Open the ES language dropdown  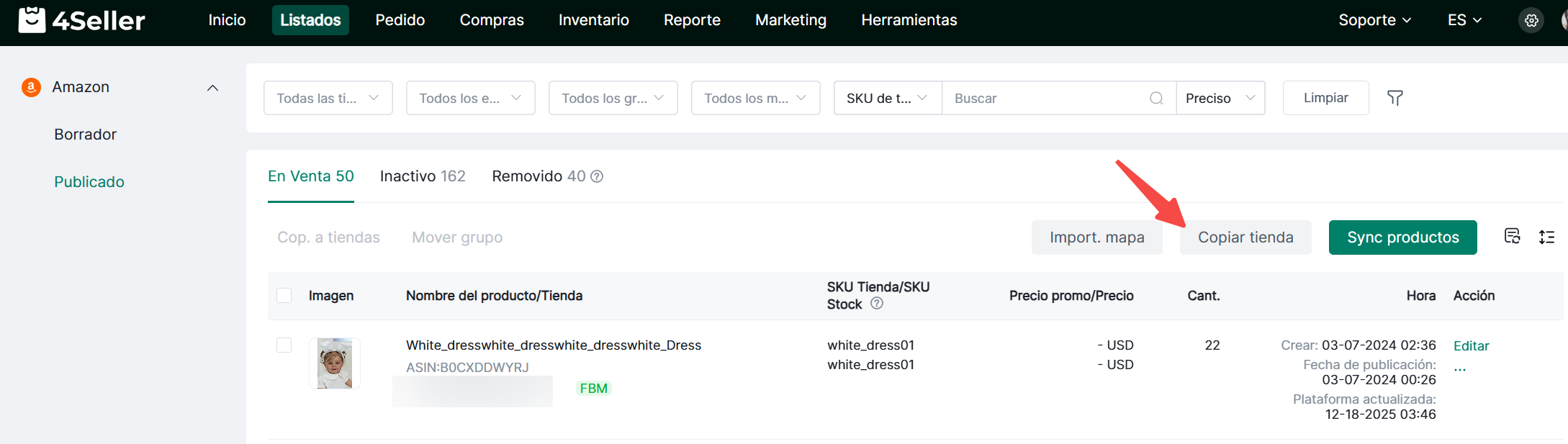click(1464, 20)
